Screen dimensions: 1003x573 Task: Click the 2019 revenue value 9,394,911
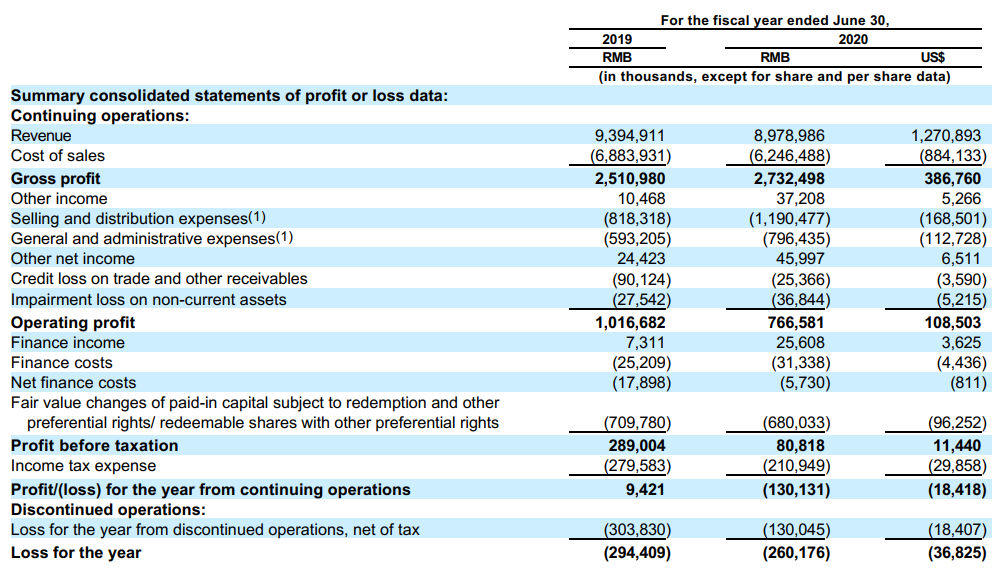point(629,136)
